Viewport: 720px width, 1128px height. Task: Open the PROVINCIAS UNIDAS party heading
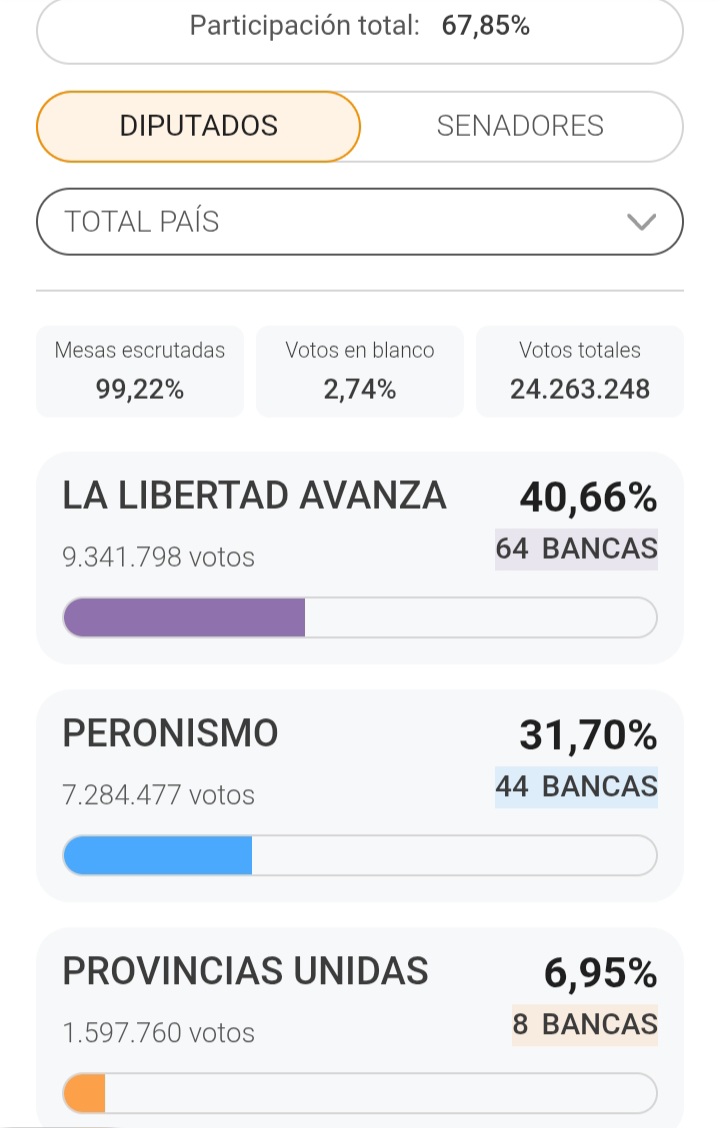245,971
